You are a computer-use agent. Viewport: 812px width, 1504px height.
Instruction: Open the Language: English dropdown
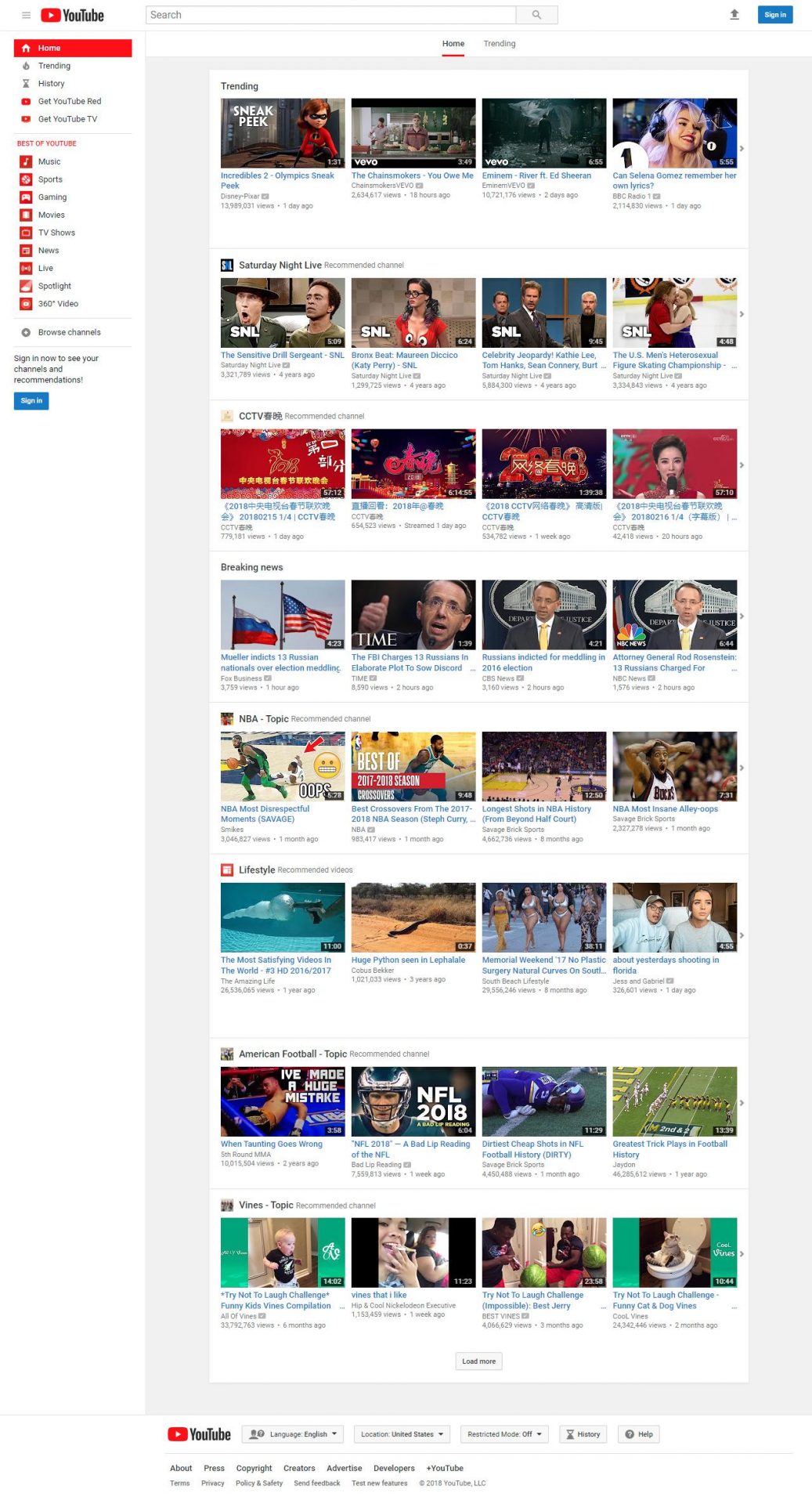[293, 1434]
